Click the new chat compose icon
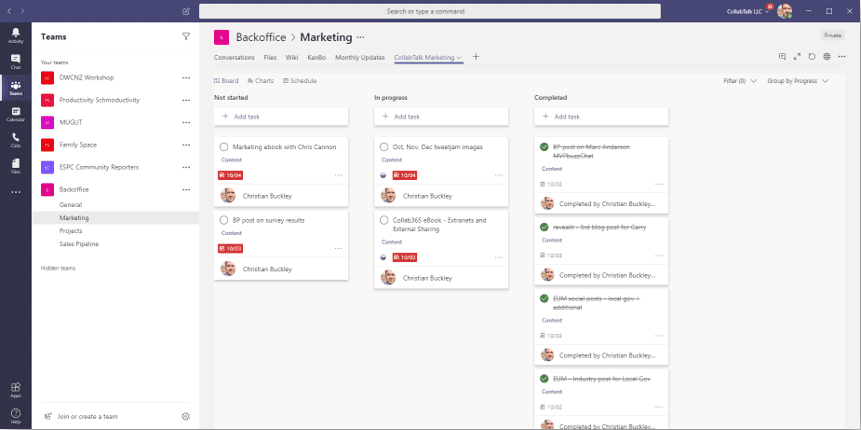The width and height of the screenshot is (861, 430). (x=186, y=11)
